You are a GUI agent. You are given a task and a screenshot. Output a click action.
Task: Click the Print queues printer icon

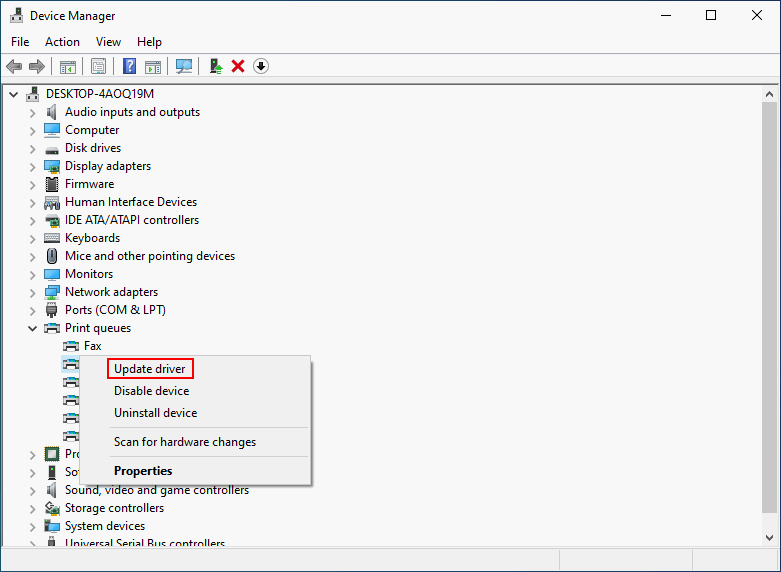[x=52, y=328]
